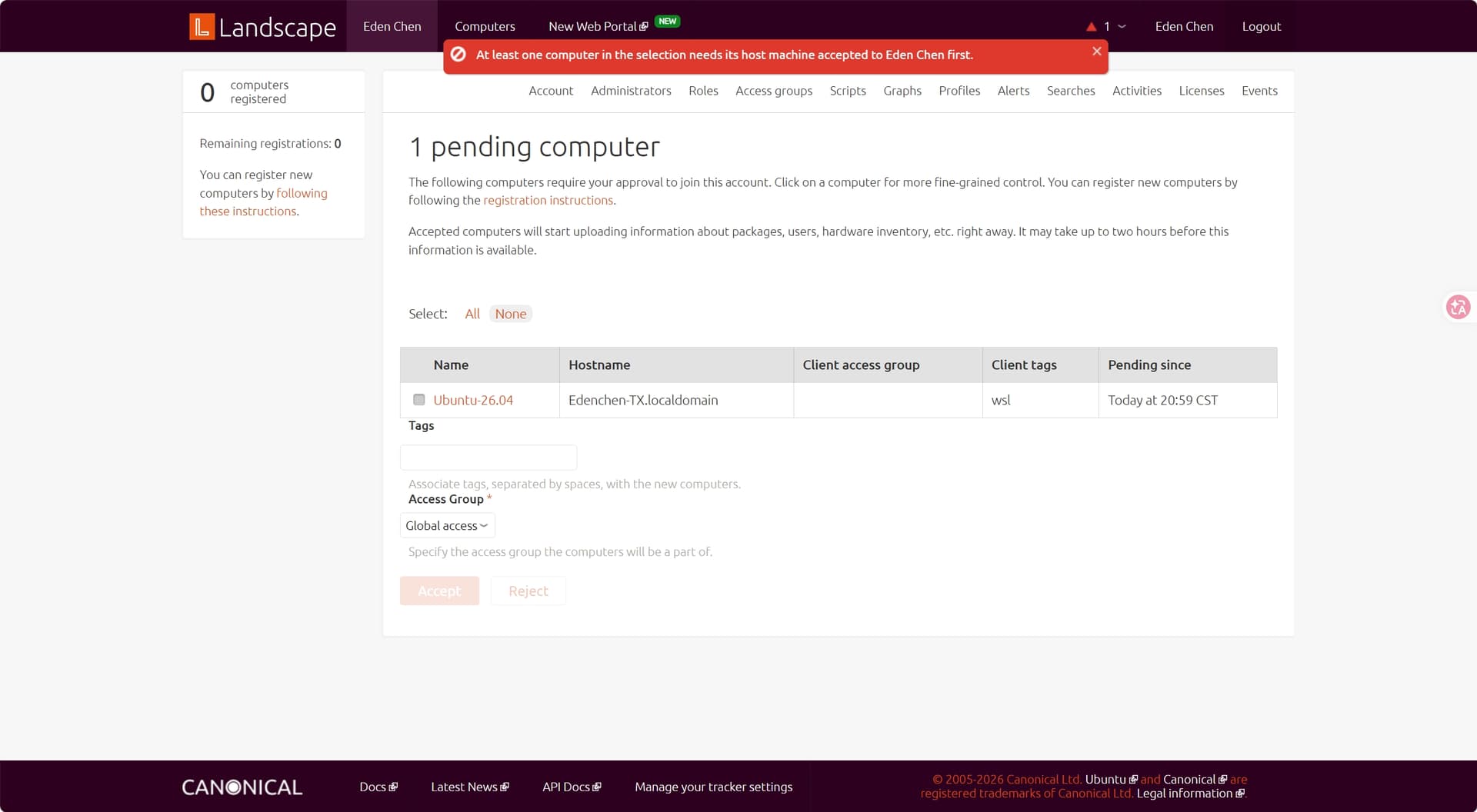The width and height of the screenshot is (1477, 812).
Task: Go to the Computers tab
Action: tap(485, 26)
